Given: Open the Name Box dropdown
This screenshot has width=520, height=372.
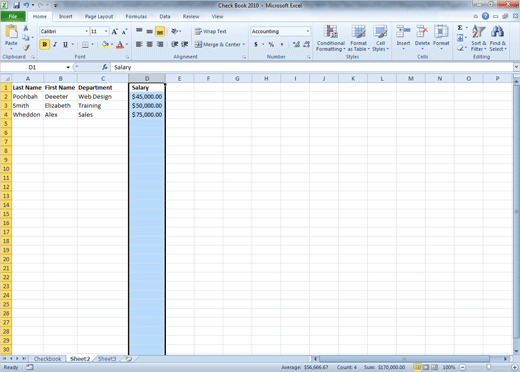Looking at the screenshot, I should click(68, 67).
